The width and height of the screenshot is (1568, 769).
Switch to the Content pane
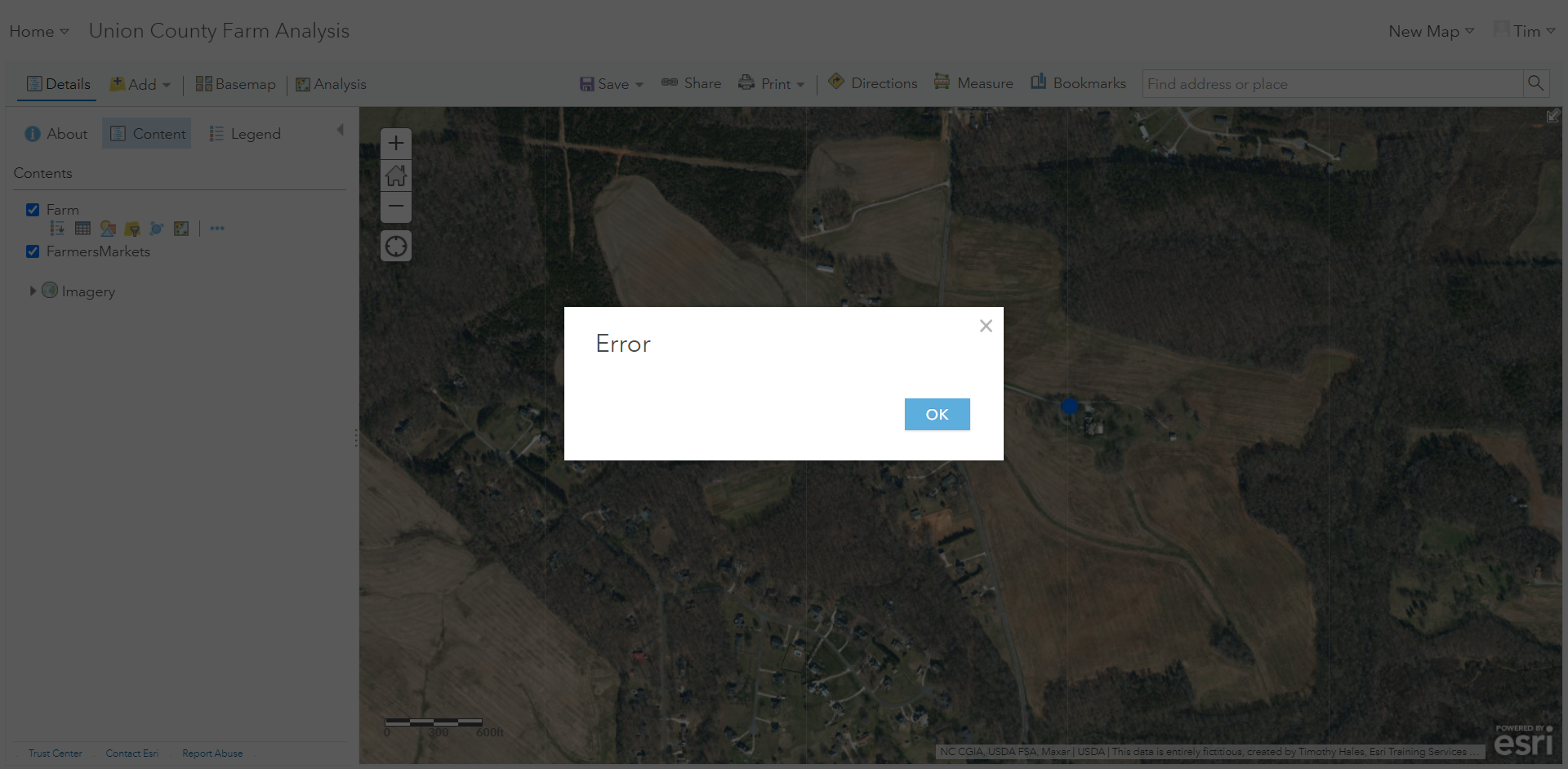146,133
